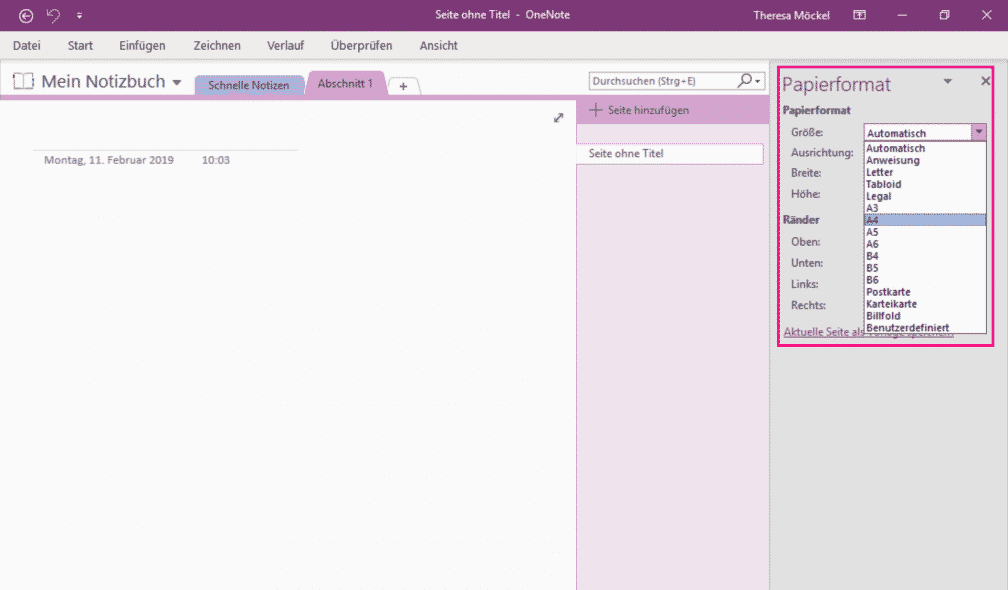Viewport: 1008px width, 590px height.
Task: Click the Undo icon
Action: pyautogui.click(x=52, y=15)
